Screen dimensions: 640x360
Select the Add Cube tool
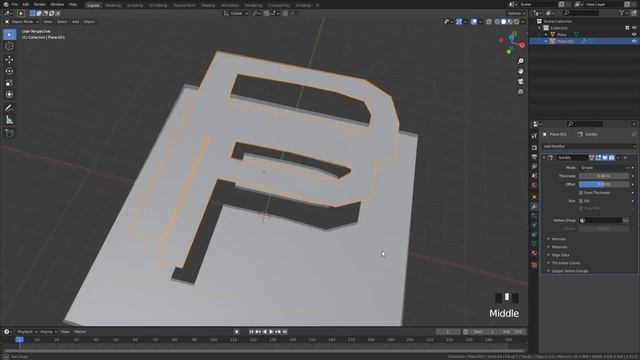(x=9, y=133)
